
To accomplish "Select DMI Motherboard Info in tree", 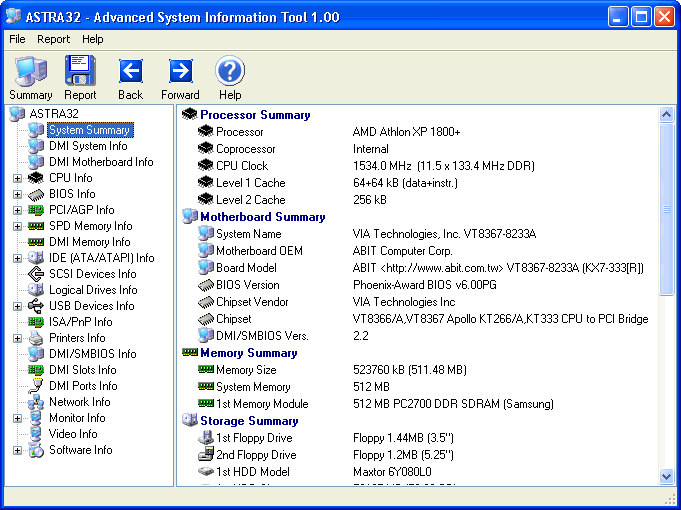I will 101,162.
